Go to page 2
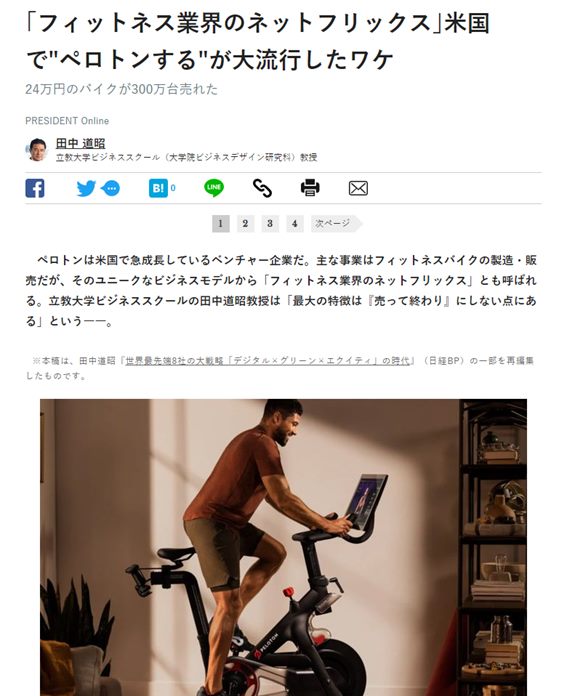 (245, 223)
